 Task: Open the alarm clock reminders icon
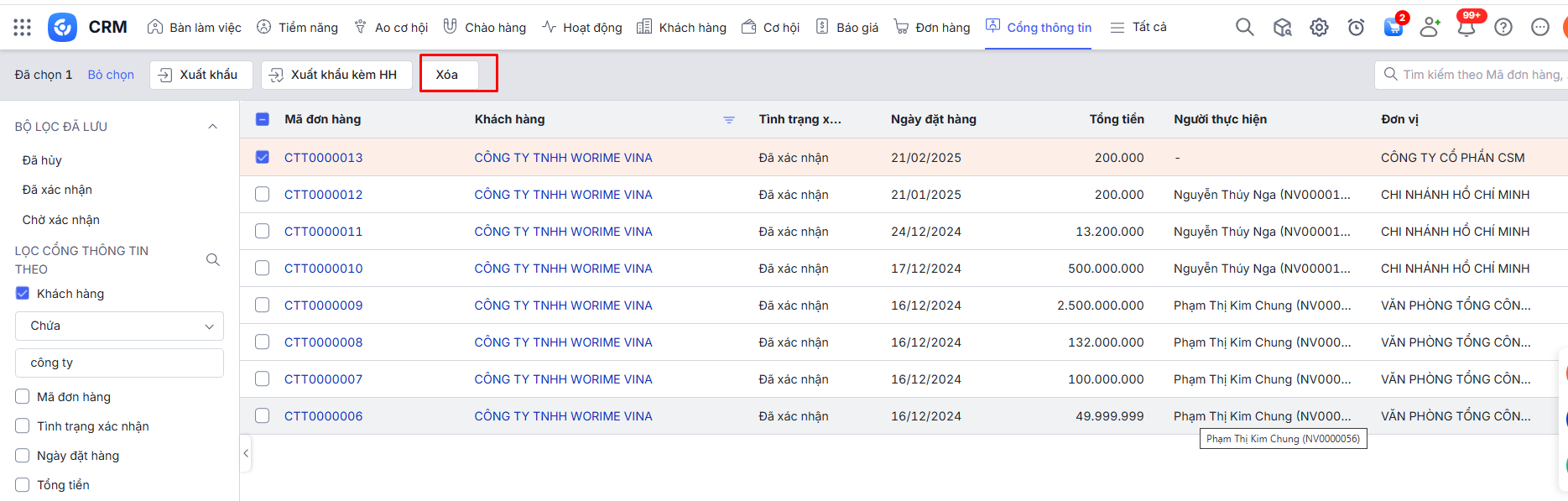[x=1356, y=28]
